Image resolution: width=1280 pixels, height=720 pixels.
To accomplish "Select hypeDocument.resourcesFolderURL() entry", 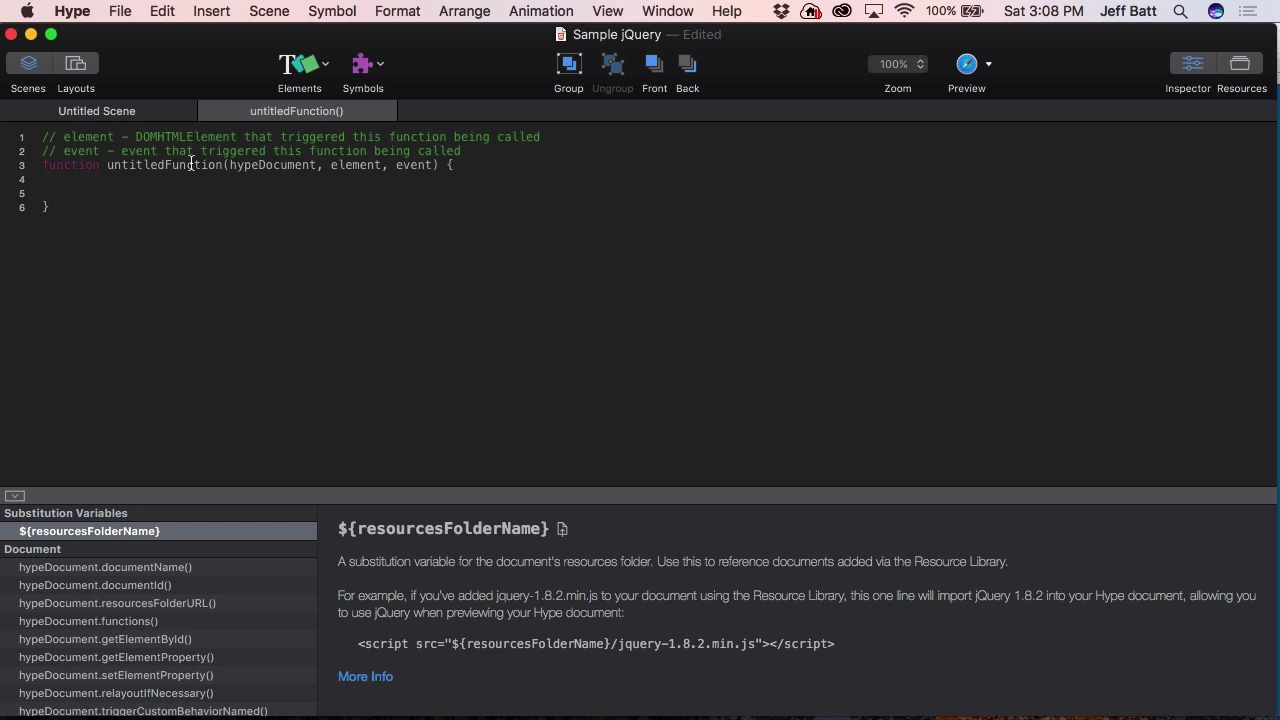I will click(158, 603).
